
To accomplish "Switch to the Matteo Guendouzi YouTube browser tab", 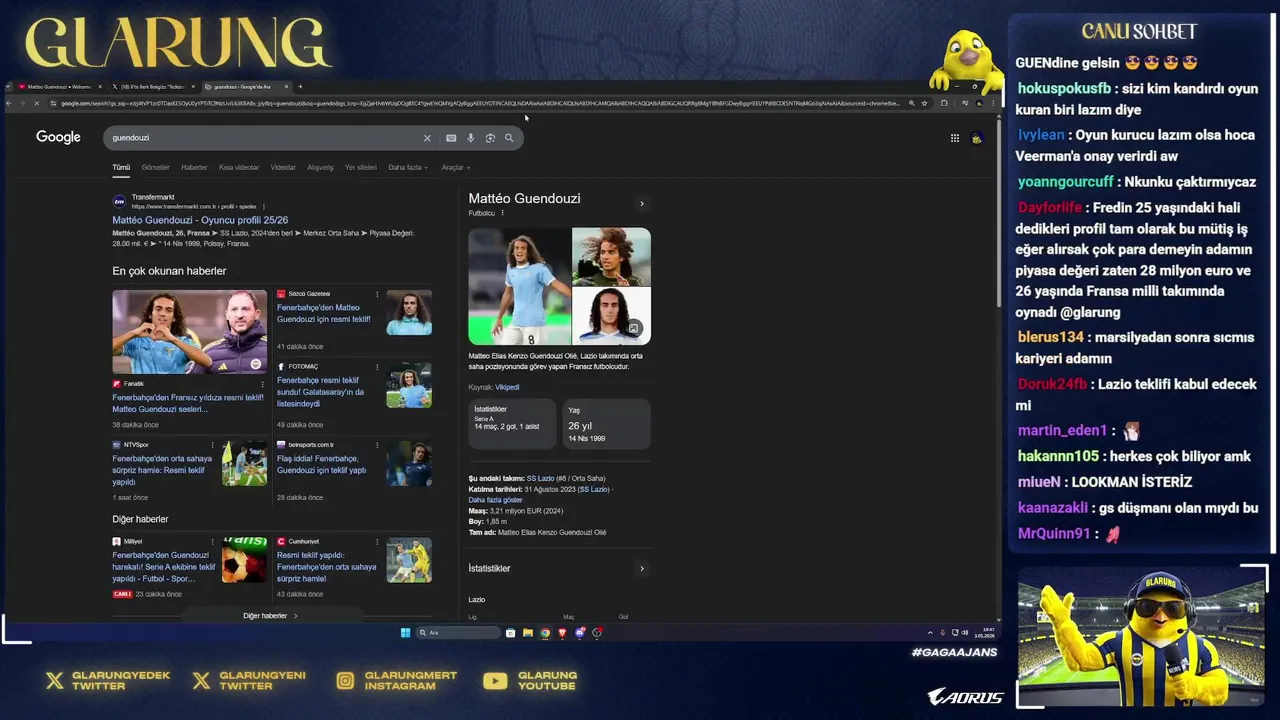I will tap(58, 87).
